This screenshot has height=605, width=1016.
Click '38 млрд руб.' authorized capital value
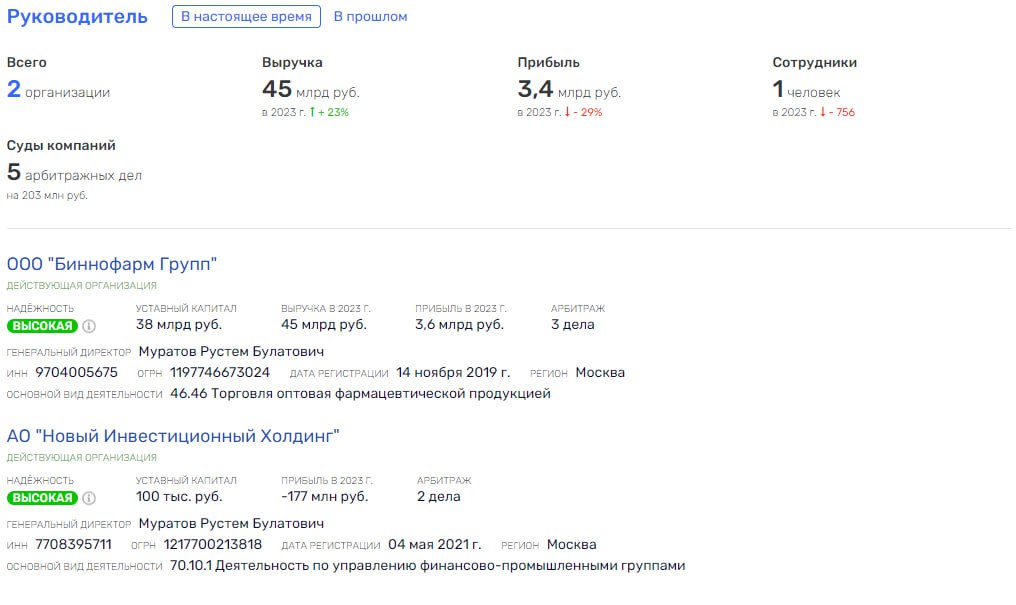pos(179,325)
